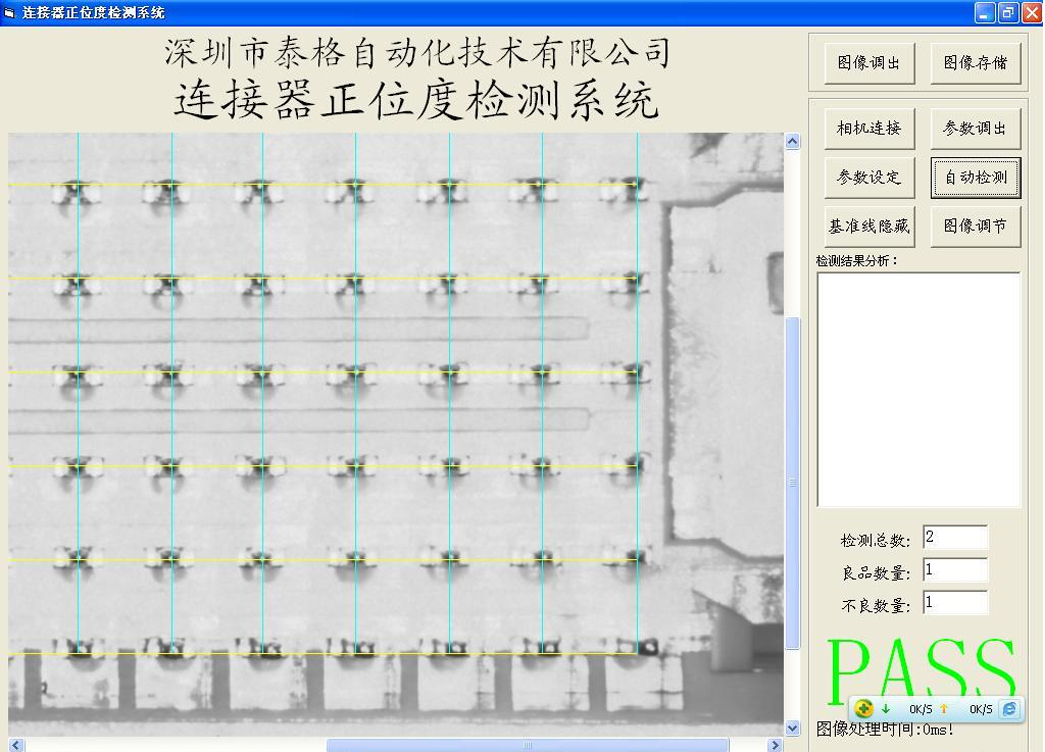Click the 检测结果分析 label

(856, 261)
